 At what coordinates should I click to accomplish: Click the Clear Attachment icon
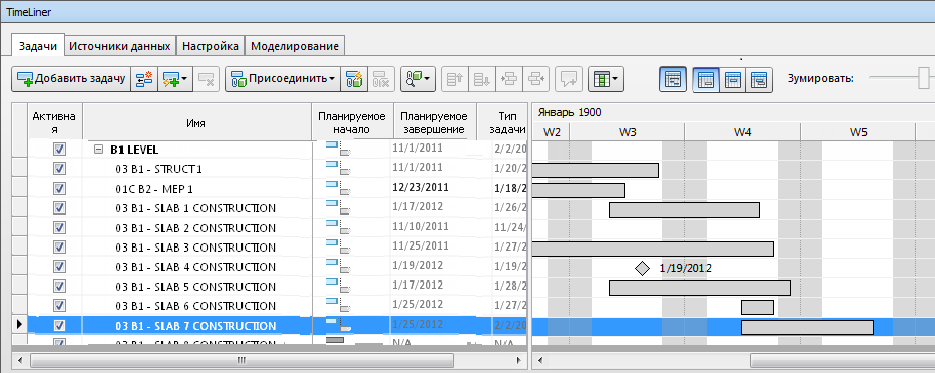point(381,79)
